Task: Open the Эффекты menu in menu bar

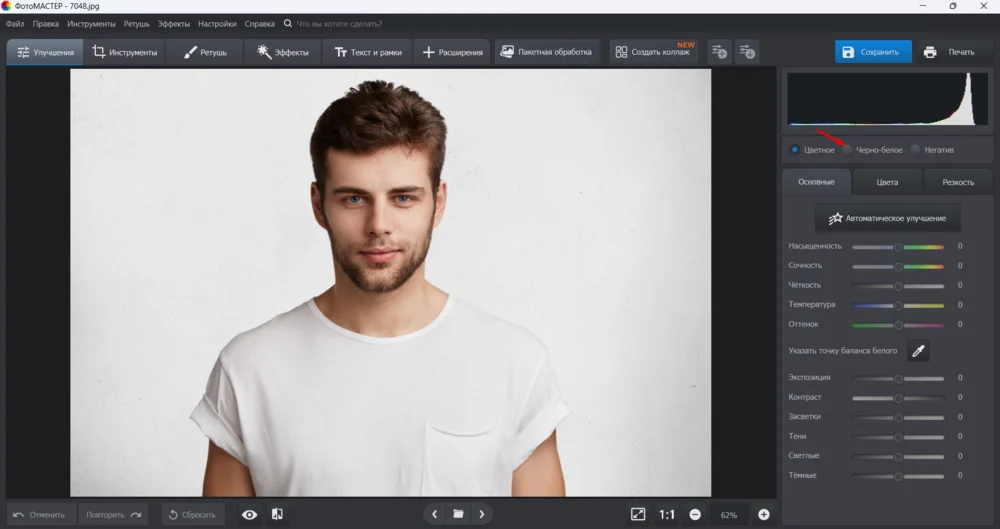Action: pyautogui.click(x=173, y=23)
